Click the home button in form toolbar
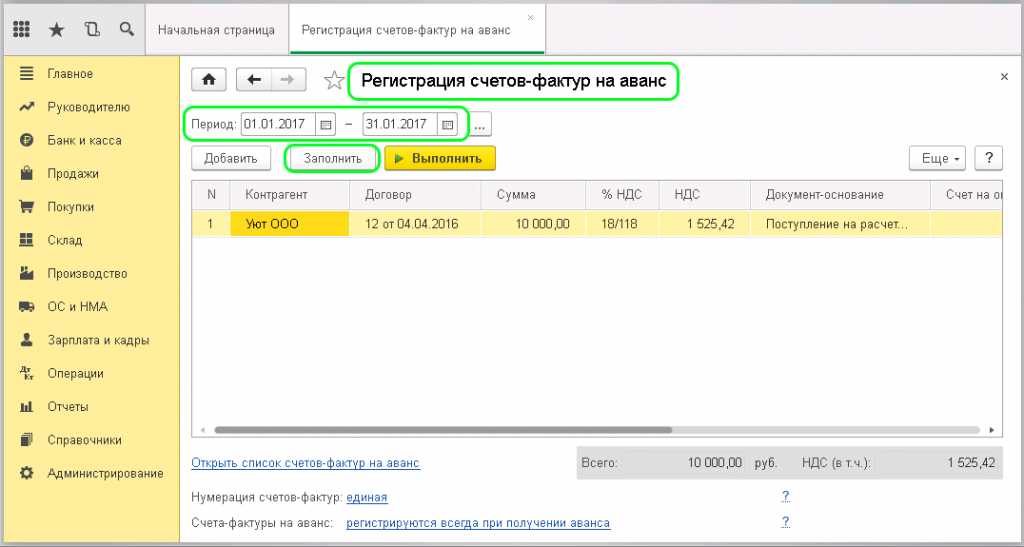Screen dimensions: 1024x547 click(209, 81)
